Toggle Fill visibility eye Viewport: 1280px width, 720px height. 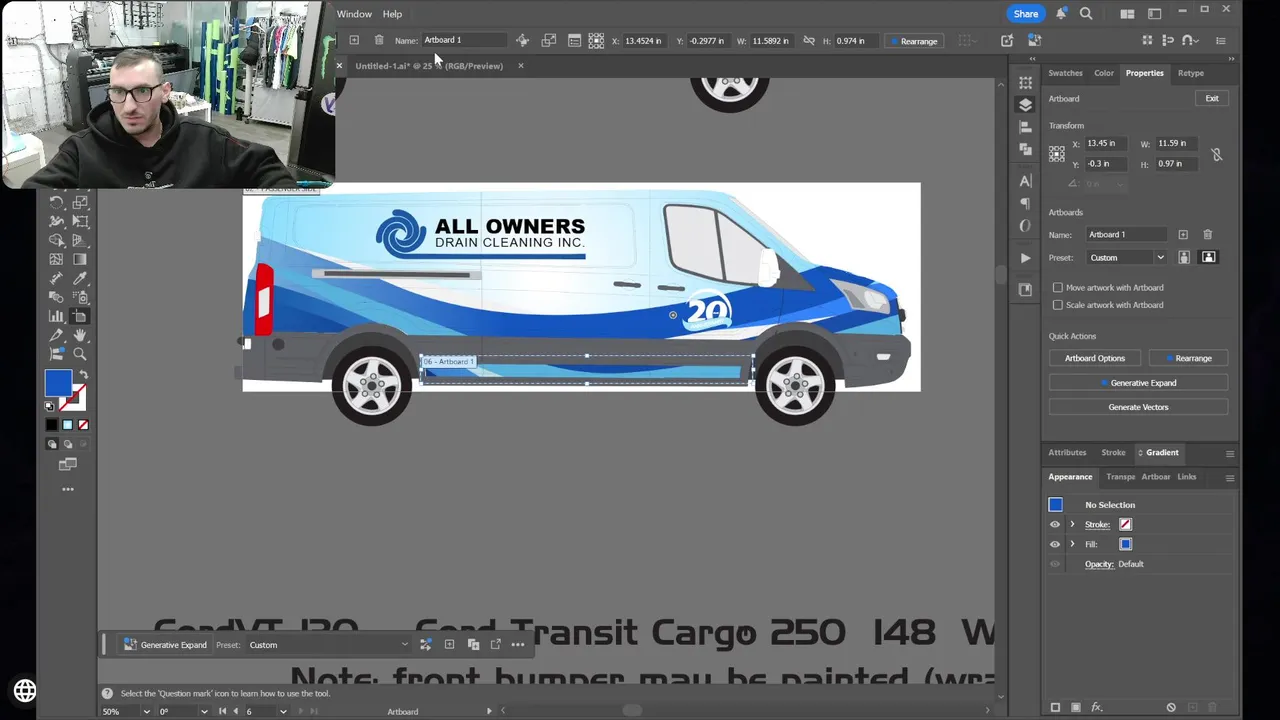pos(1054,544)
